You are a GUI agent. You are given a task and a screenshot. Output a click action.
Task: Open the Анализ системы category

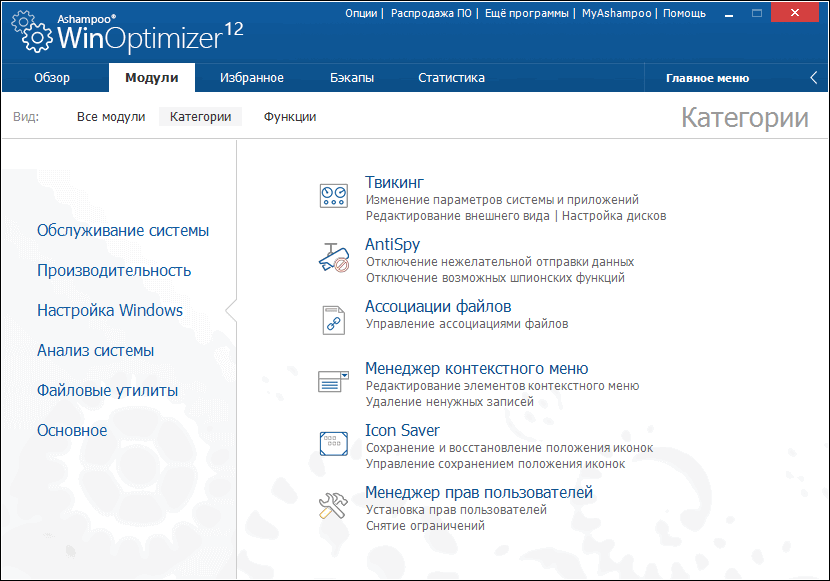pyautogui.click(x=95, y=350)
